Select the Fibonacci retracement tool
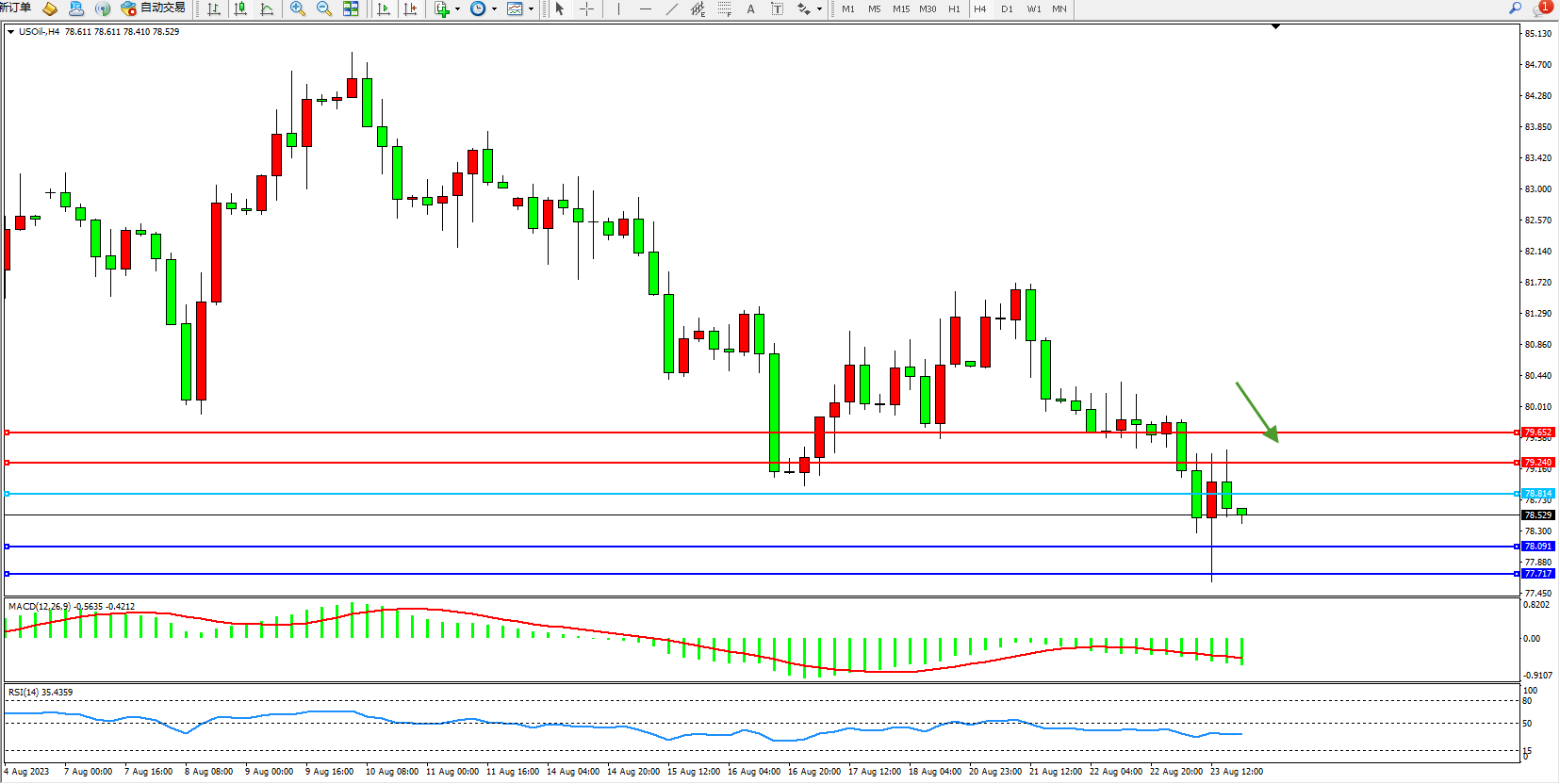This screenshot has width=1560, height=784. point(724,8)
